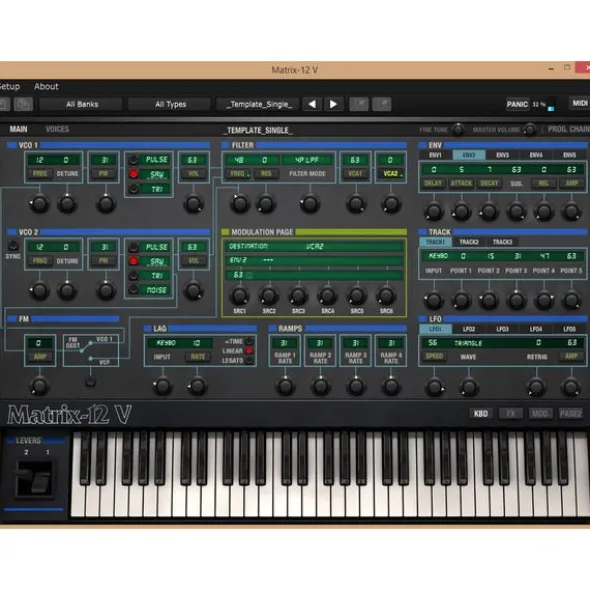Viewport: 590px width, 591px height.
Task: Click the VCO 1 volume value 63
Action: tap(193, 160)
